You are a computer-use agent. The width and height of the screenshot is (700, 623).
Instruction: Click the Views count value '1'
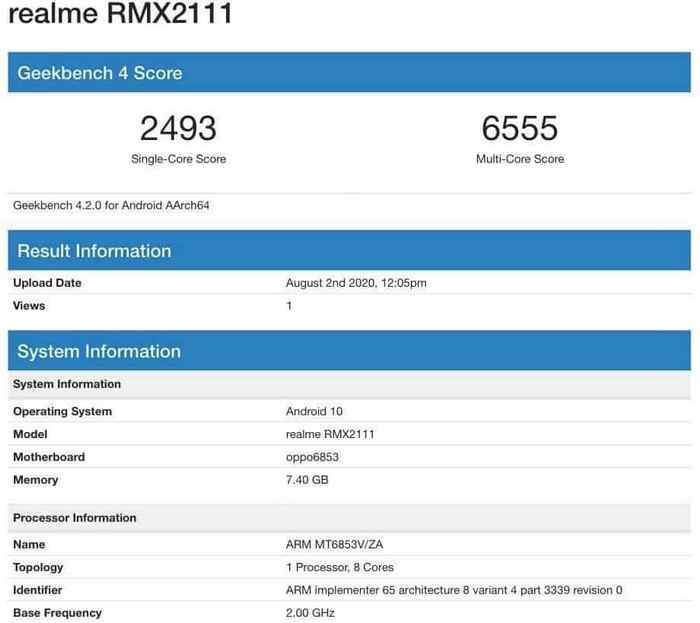coord(289,306)
